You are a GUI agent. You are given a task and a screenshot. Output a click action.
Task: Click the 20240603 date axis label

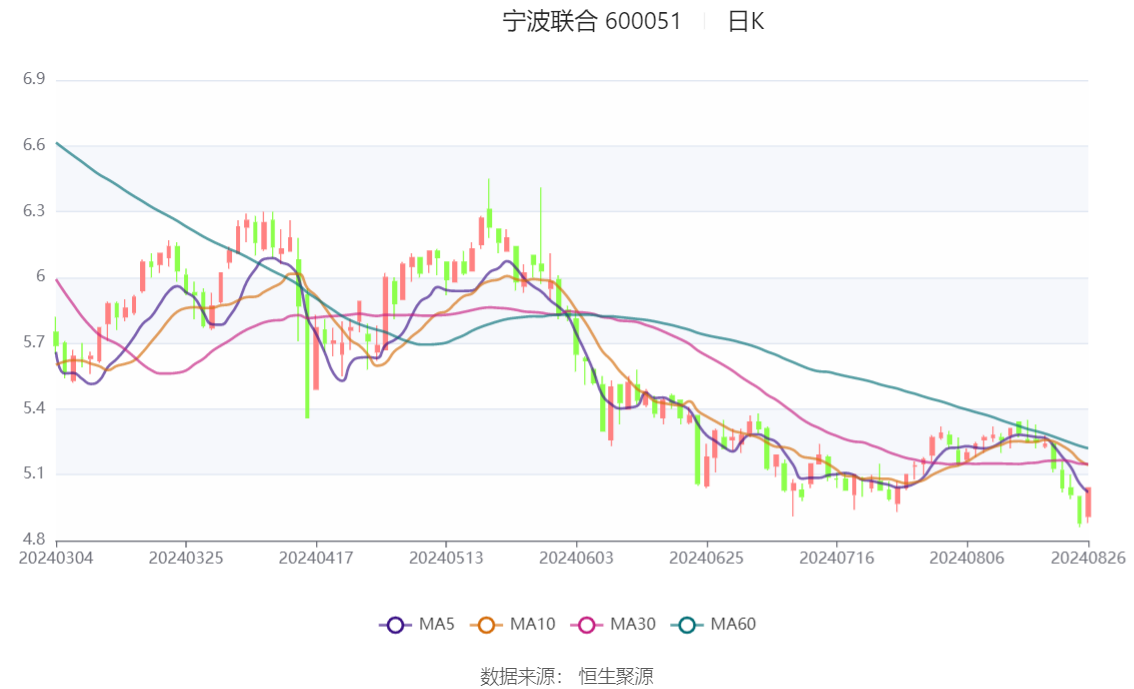coord(576,558)
